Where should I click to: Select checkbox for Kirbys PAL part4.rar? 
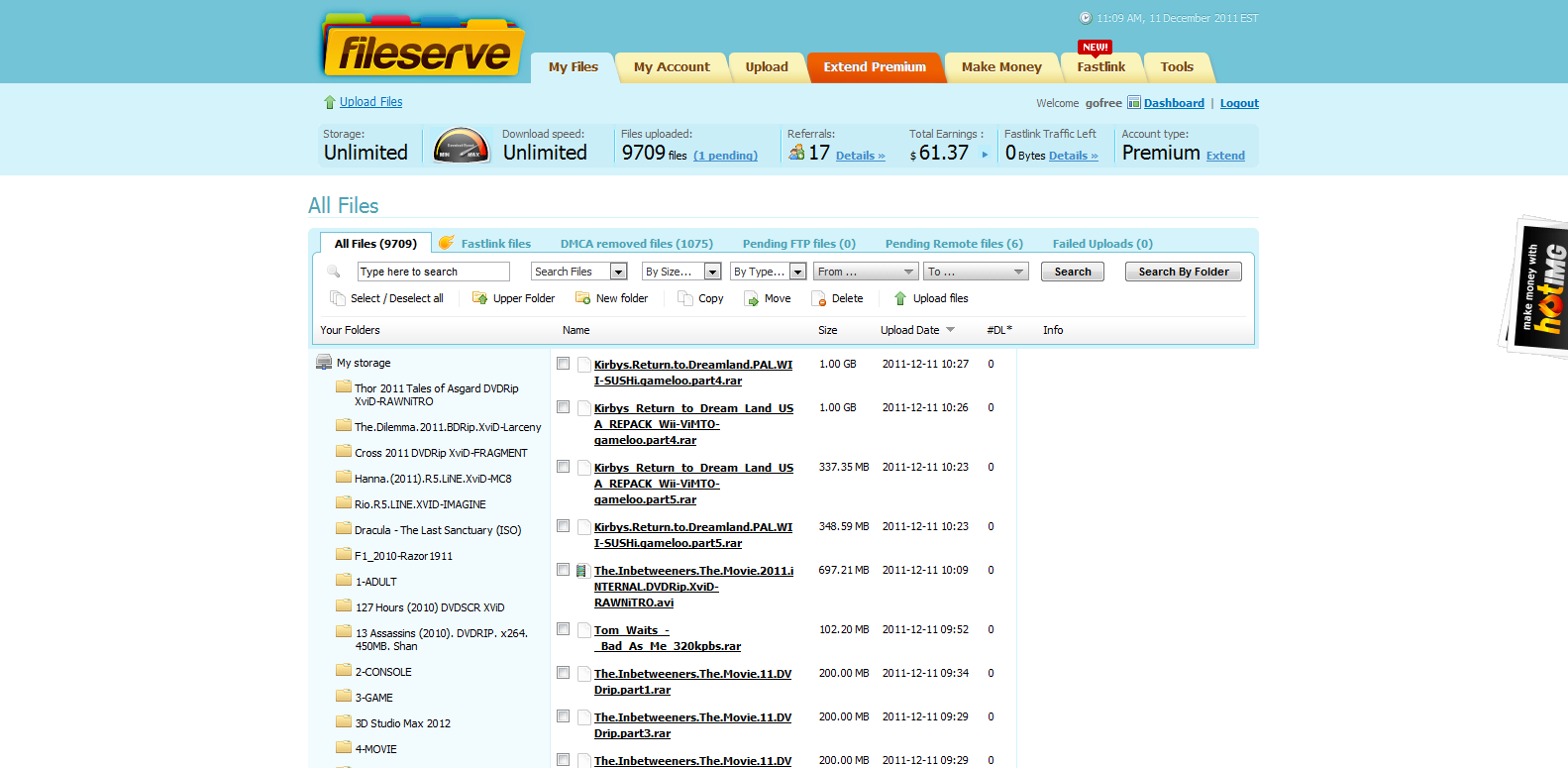point(563,364)
